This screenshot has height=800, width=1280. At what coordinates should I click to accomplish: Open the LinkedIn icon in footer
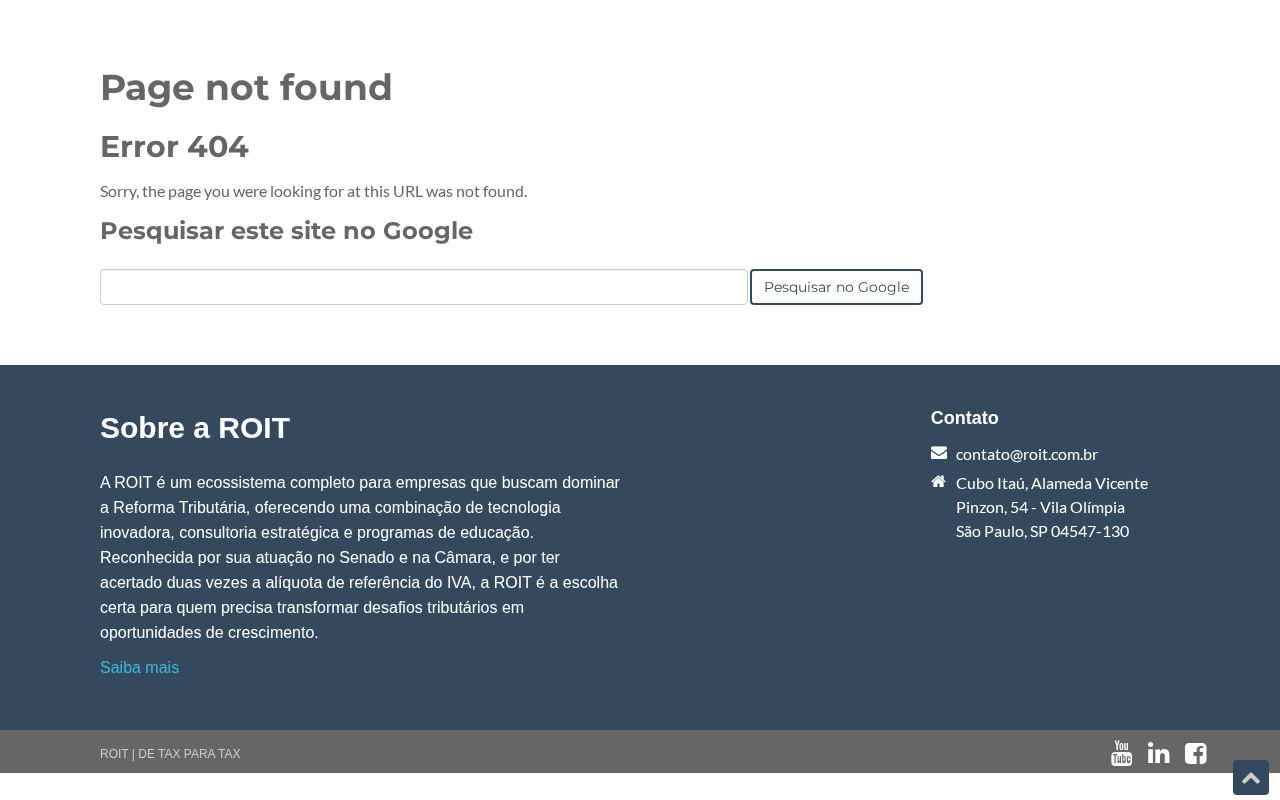(1158, 753)
